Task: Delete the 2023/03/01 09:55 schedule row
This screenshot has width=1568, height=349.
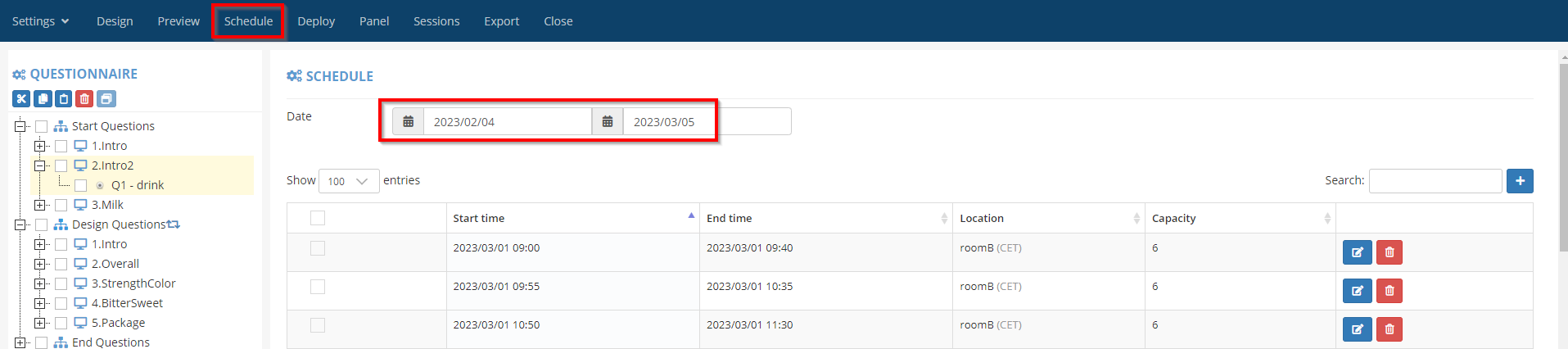Action: tap(1389, 291)
